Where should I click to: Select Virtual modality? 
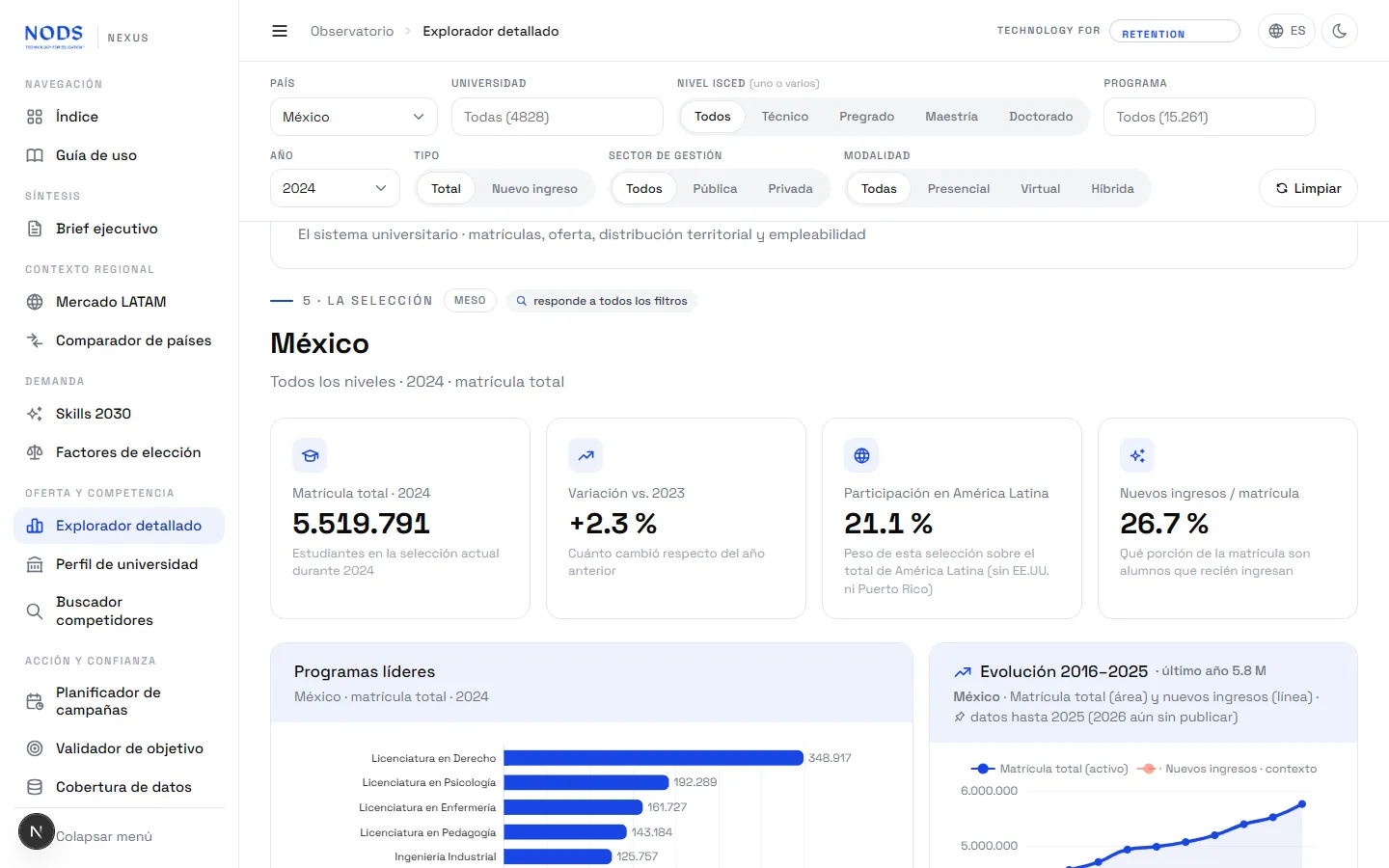[x=1040, y=189]
